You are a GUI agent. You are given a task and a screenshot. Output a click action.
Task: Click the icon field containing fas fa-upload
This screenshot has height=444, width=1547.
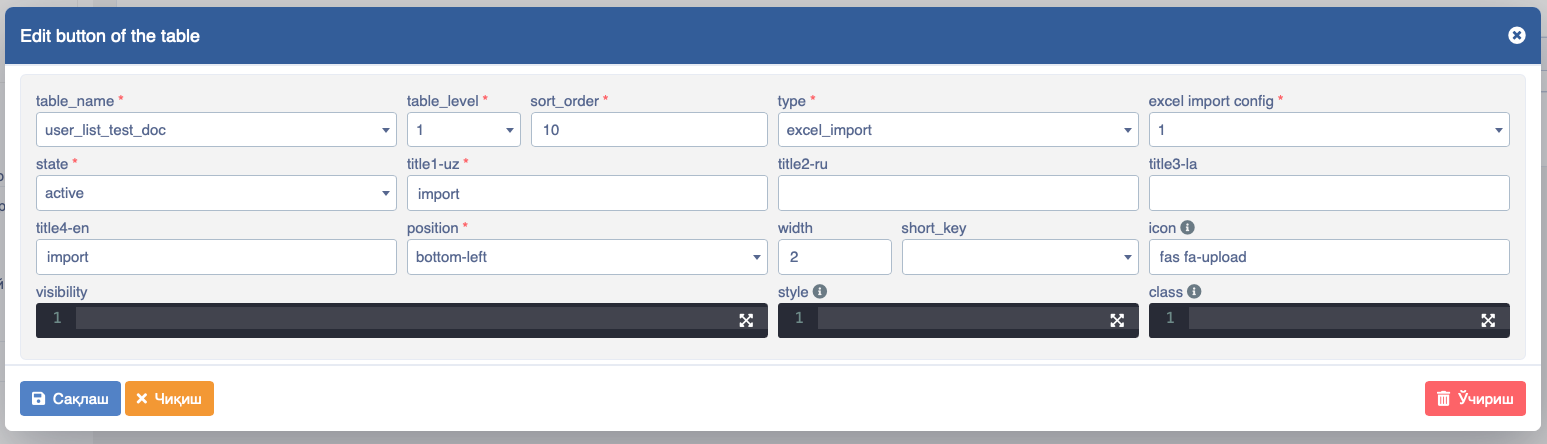tap(1329, 257)
